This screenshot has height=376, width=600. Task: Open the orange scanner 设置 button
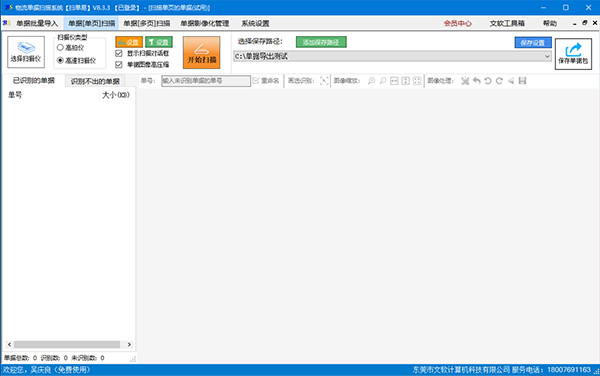129,42
